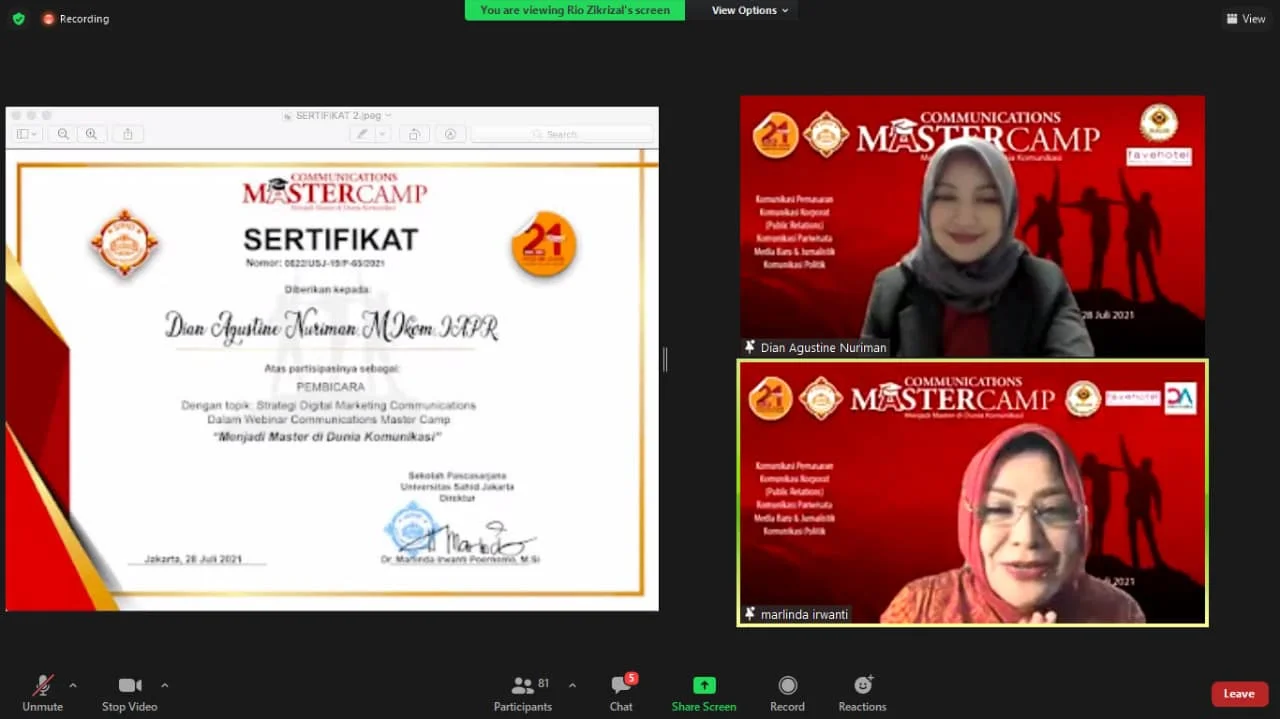Viewport: 1280px width, 719px height.
Task: Open arrow beside the Preview pen tool
Action: (384, 134)
